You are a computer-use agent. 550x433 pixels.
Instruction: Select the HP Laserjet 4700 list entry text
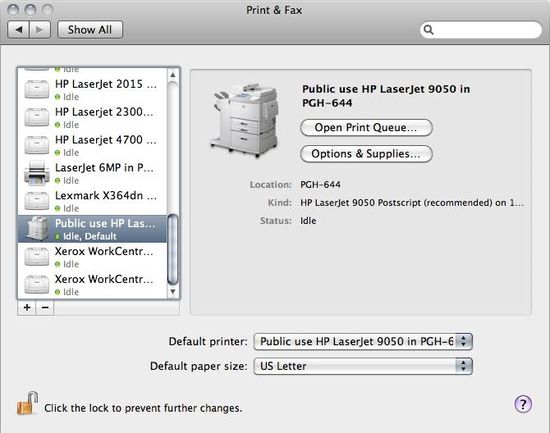106,140
